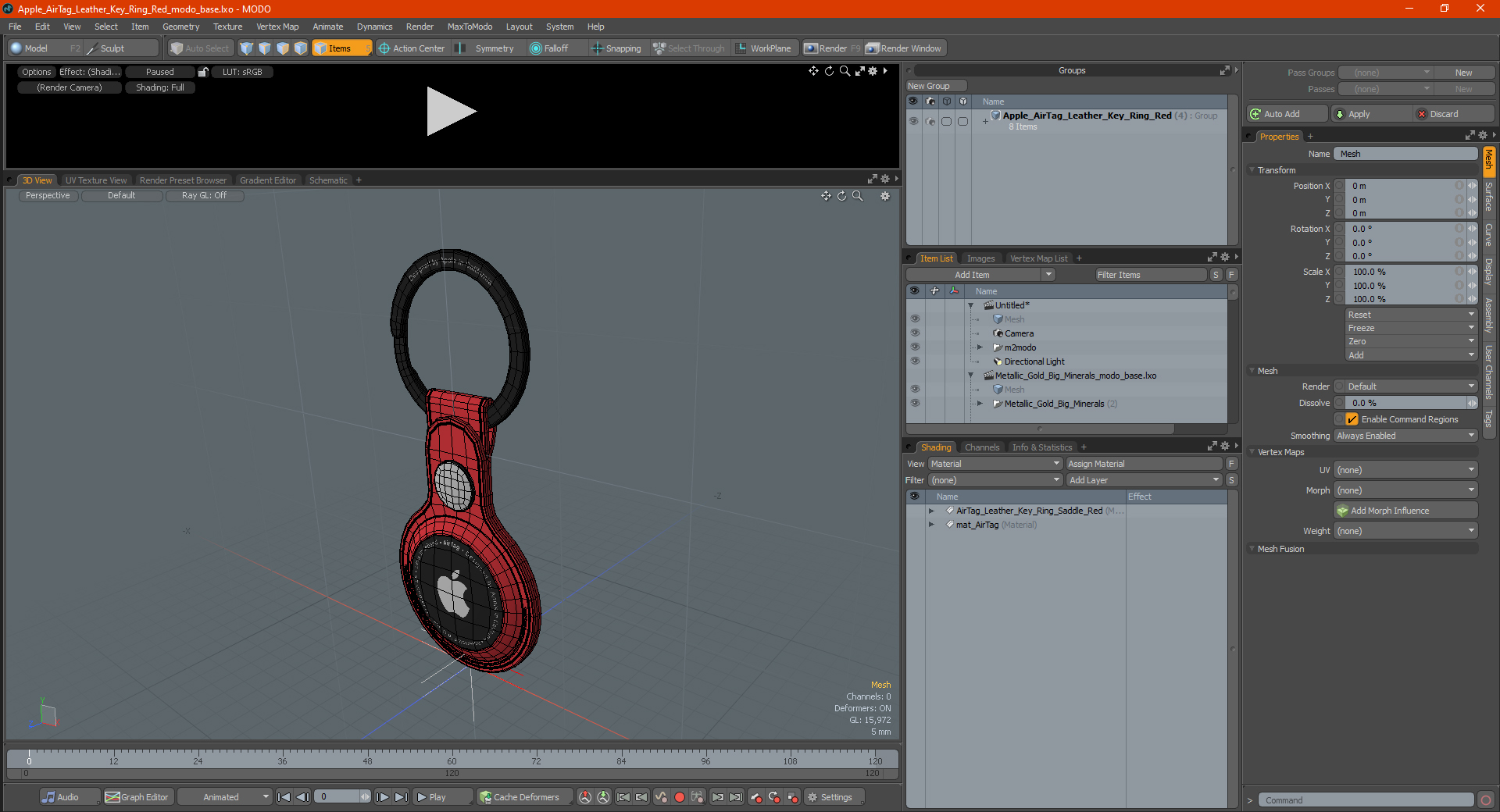Expand the m2modo item
The height and width of the screenshot is (812, 1500).
click(x=980, y=347)
